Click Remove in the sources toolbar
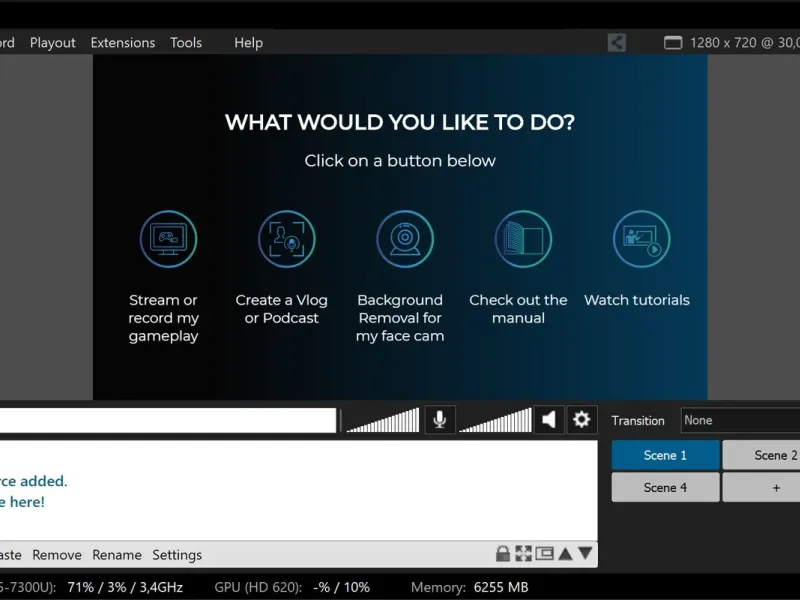 [57, 555]
